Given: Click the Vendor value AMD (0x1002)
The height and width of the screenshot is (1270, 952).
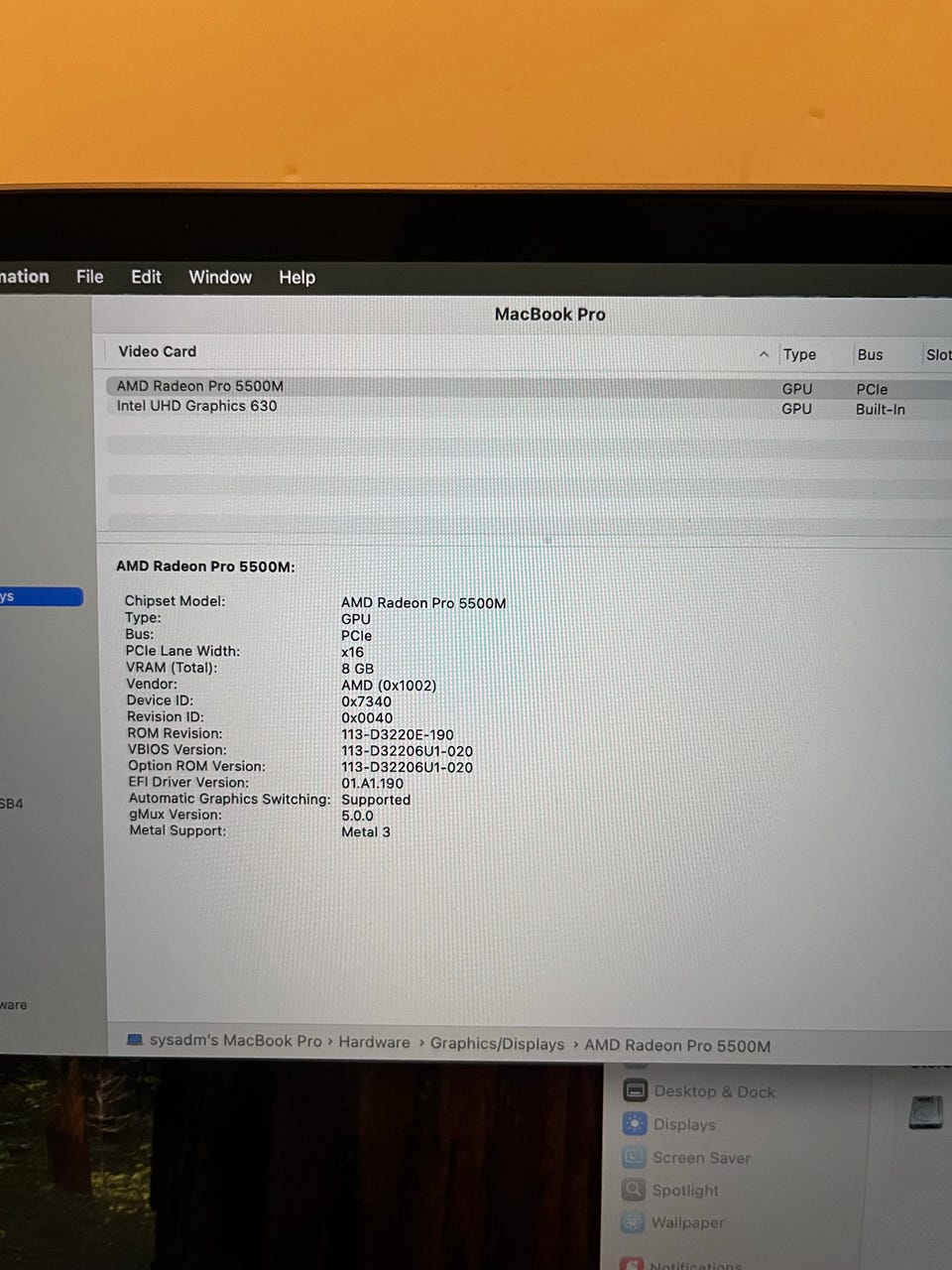Looking at the screenshot, I should coord(389,686).
